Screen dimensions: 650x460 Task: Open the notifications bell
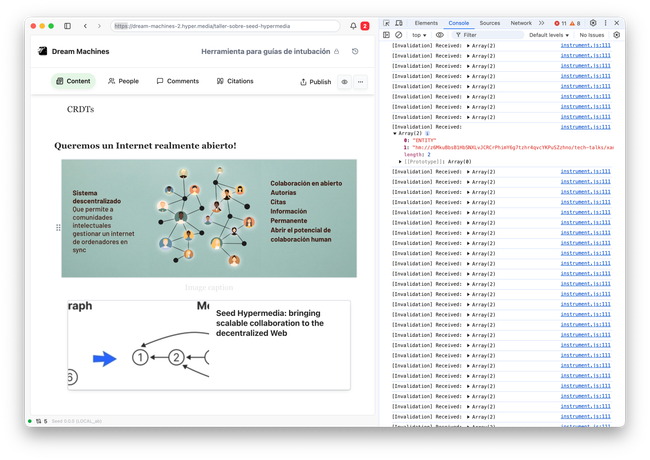point(353,26)
